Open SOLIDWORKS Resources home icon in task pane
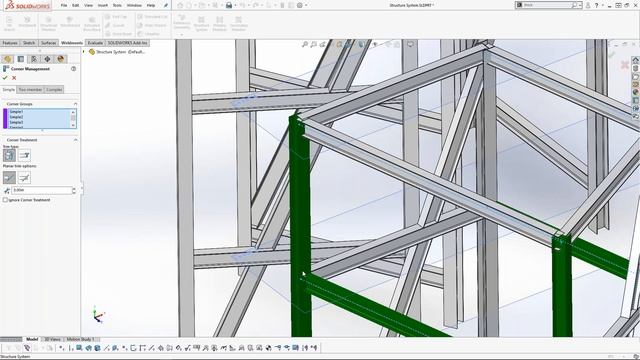 (636, 60)
